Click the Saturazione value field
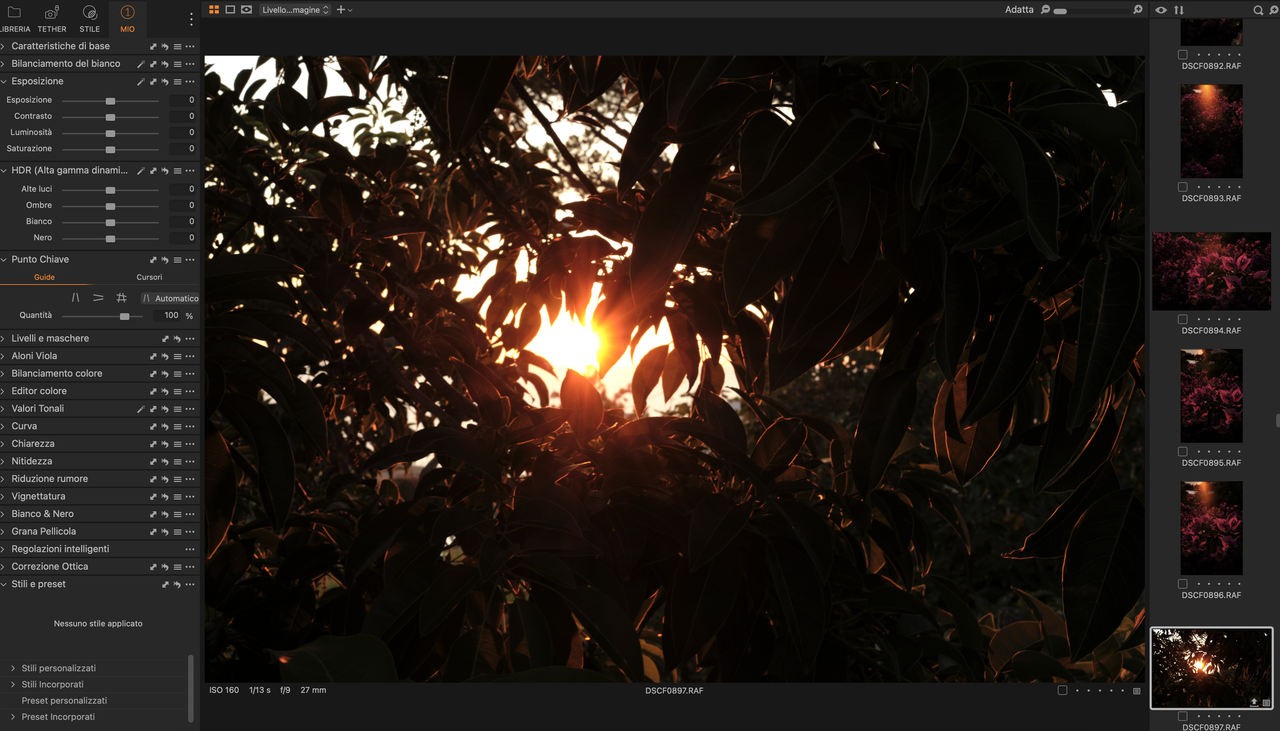1280x731 pixels. tap(182, 149)
